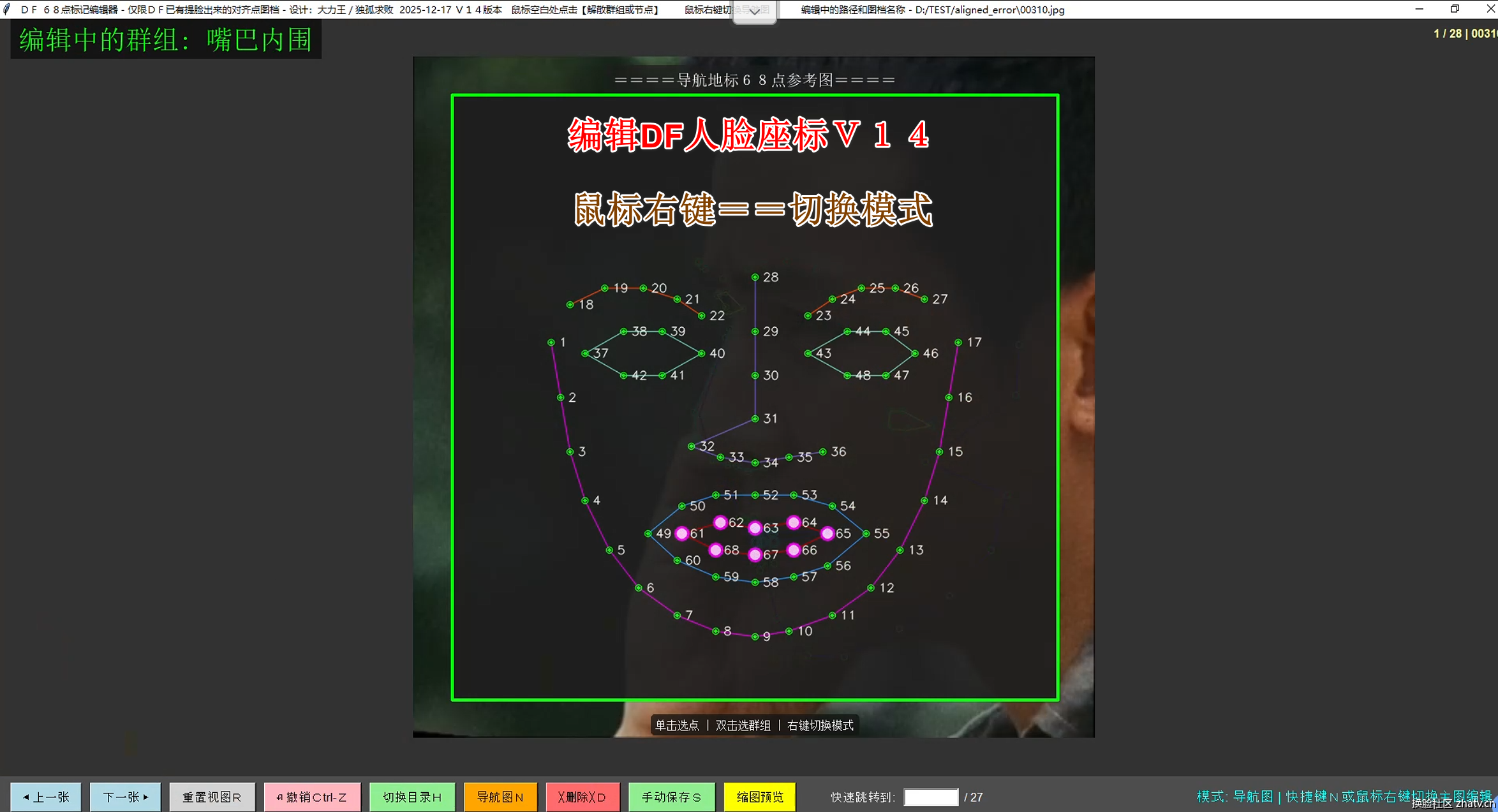Reset the view using 重置视图R

tap(212, 797)
